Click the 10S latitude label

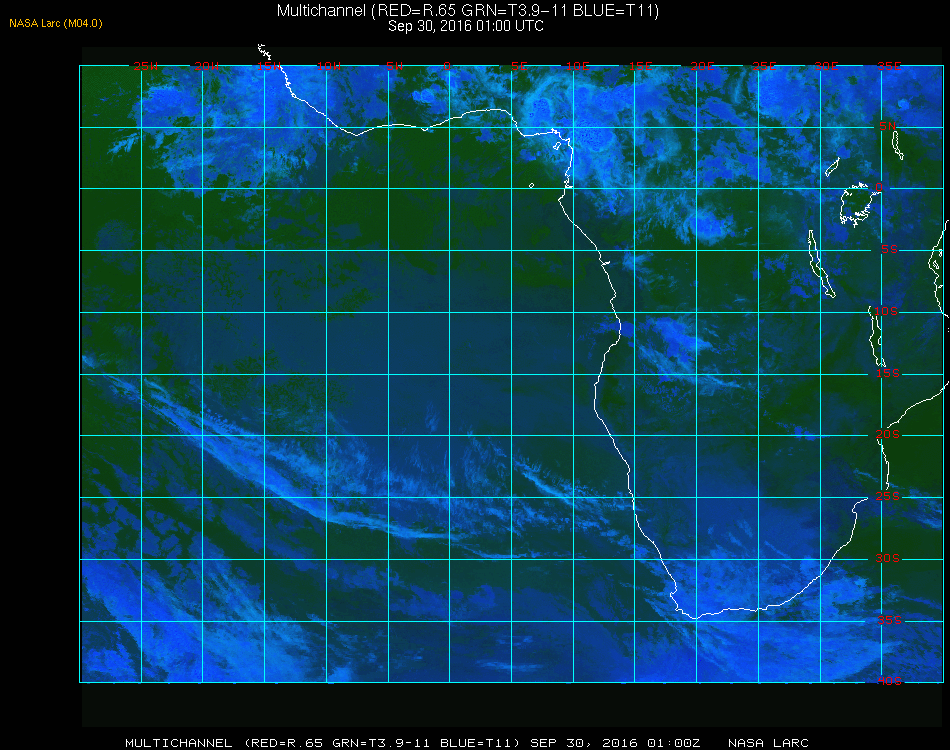(886, 311)
